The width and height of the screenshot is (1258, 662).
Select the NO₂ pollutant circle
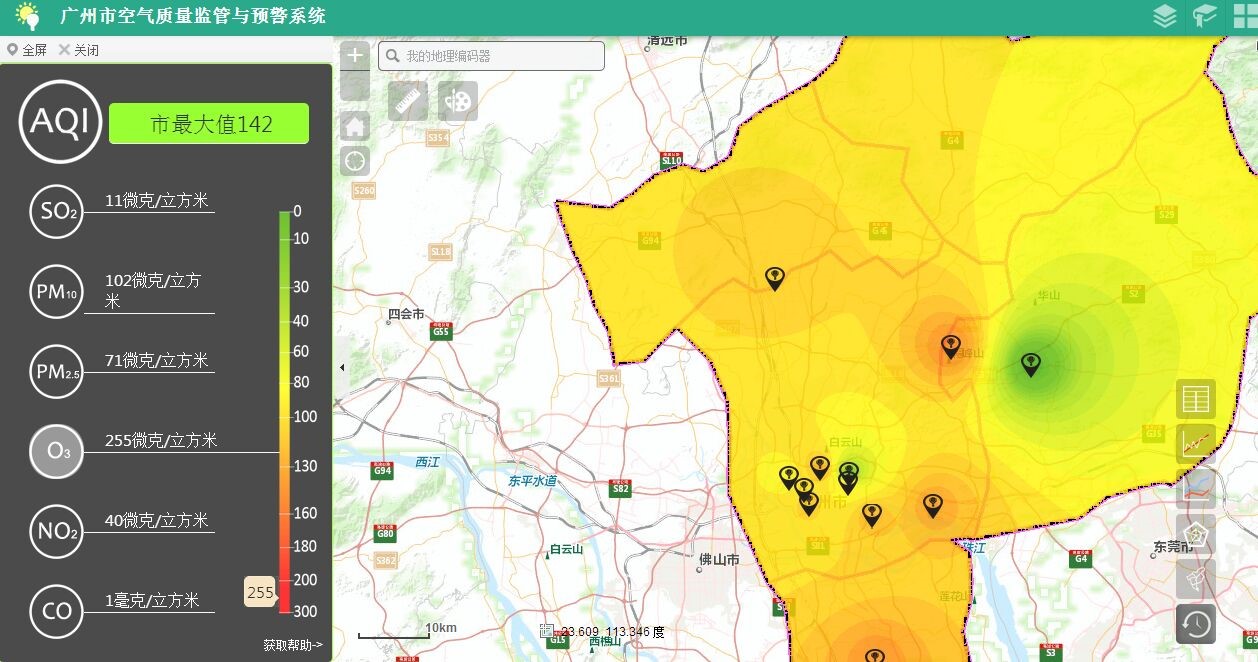57,531
